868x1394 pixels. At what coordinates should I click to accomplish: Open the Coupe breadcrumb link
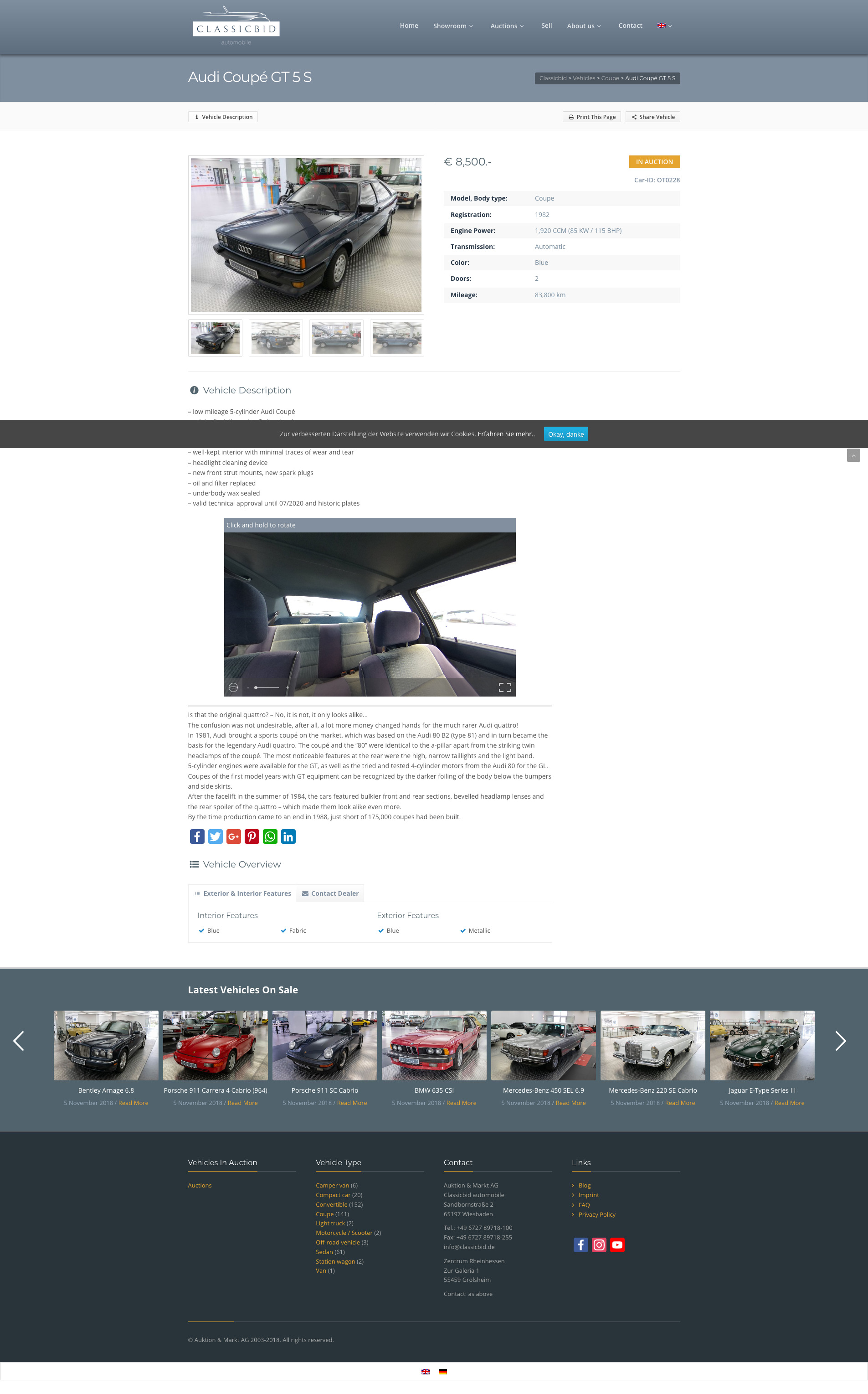click(x=610, y=78)
